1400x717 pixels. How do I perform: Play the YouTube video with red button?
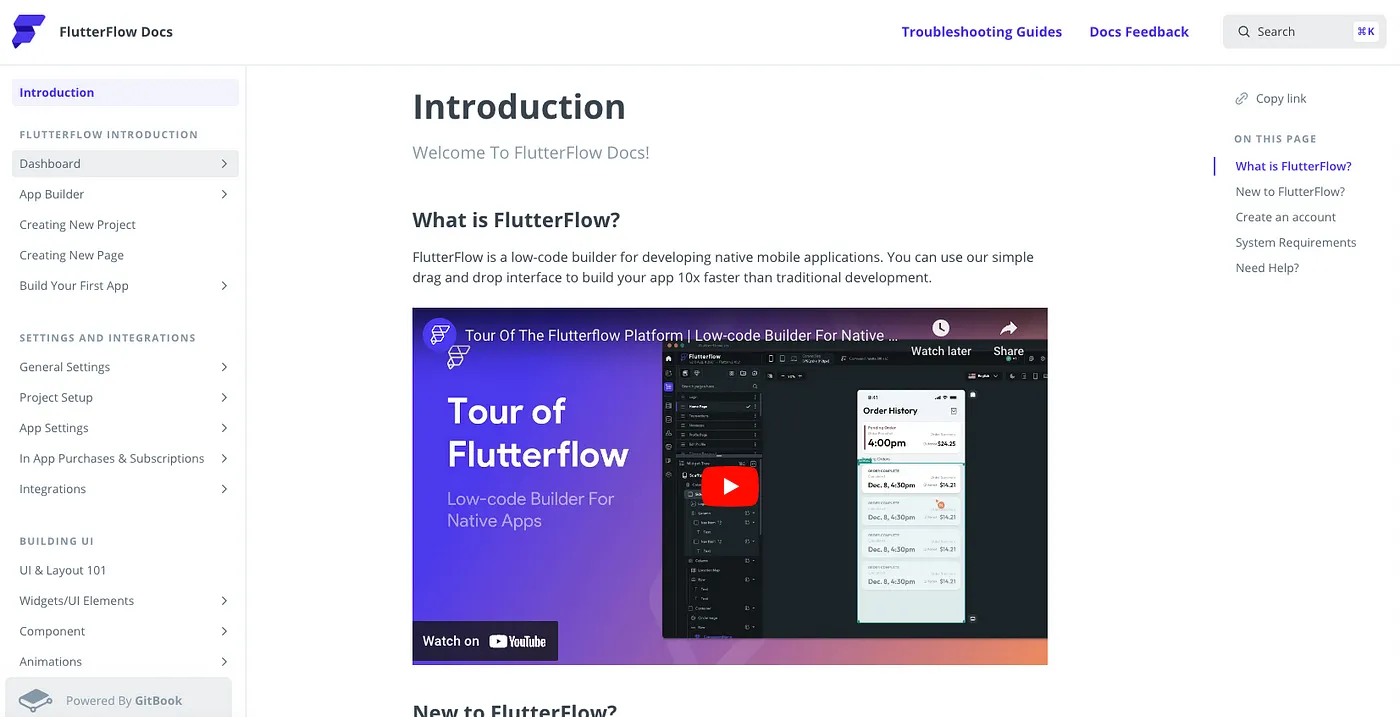pos(729,486)
